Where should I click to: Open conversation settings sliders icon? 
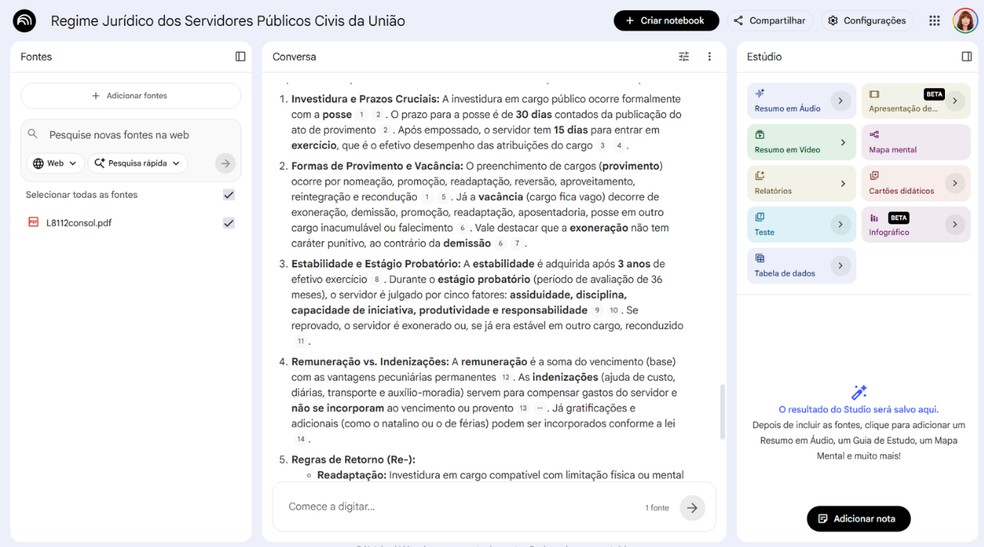684,56
